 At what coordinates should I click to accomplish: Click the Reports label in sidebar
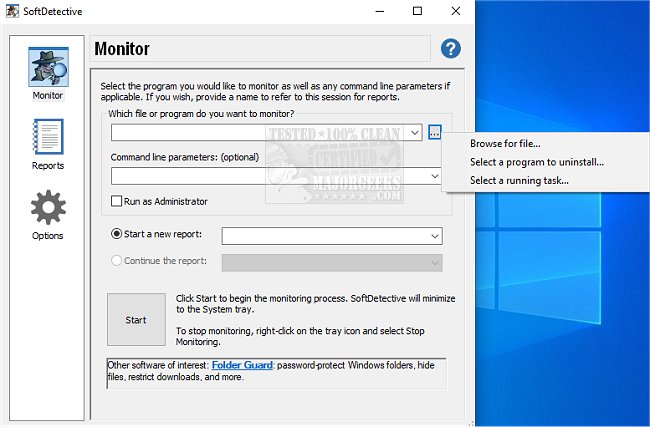point(48,165)
